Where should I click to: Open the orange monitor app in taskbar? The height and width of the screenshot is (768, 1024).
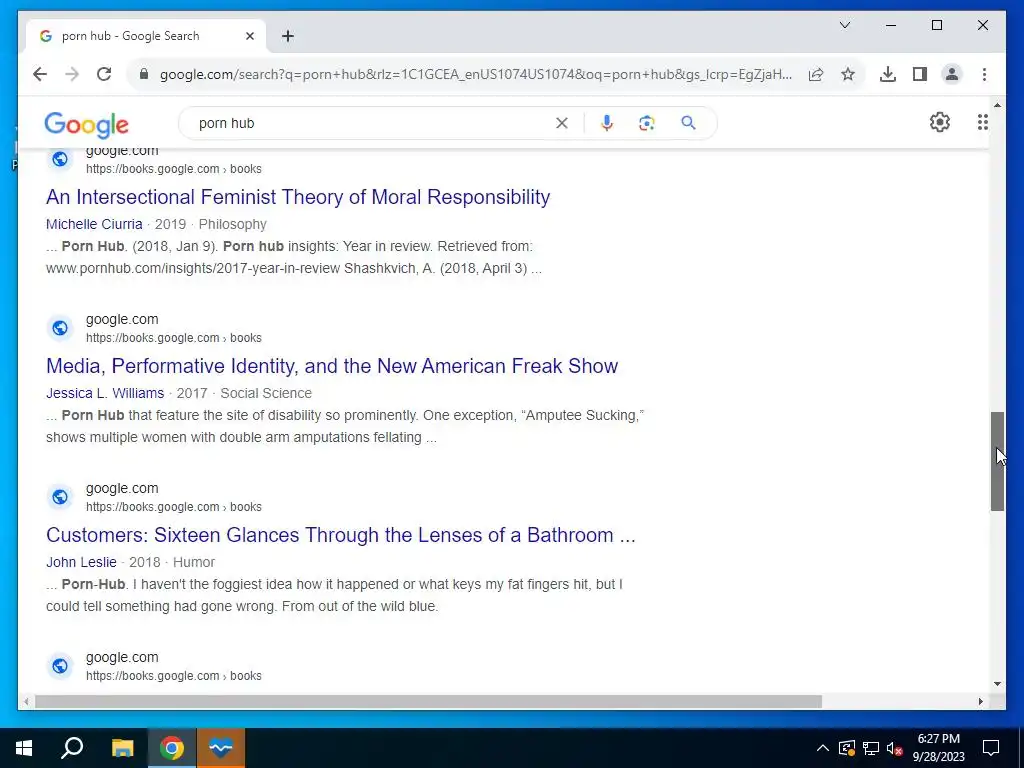click(221, 748)
